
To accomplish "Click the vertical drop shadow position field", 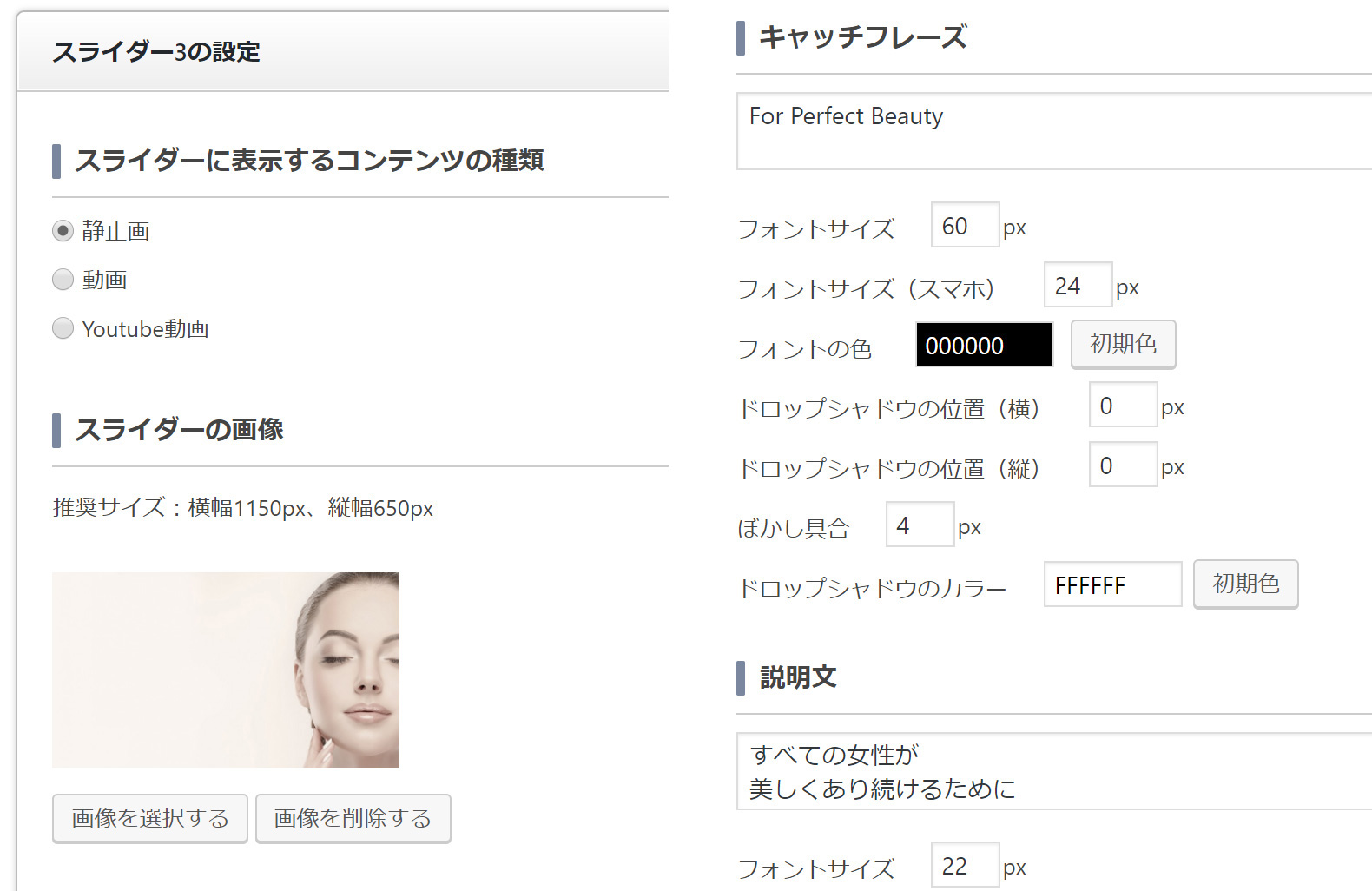I will pos(1123,465).
